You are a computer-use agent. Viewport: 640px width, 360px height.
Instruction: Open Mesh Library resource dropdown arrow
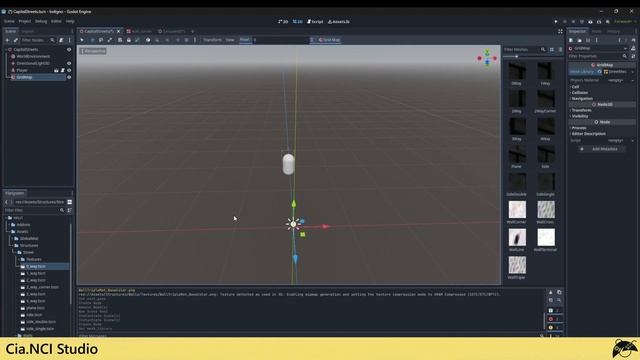[x=632, y=72]
